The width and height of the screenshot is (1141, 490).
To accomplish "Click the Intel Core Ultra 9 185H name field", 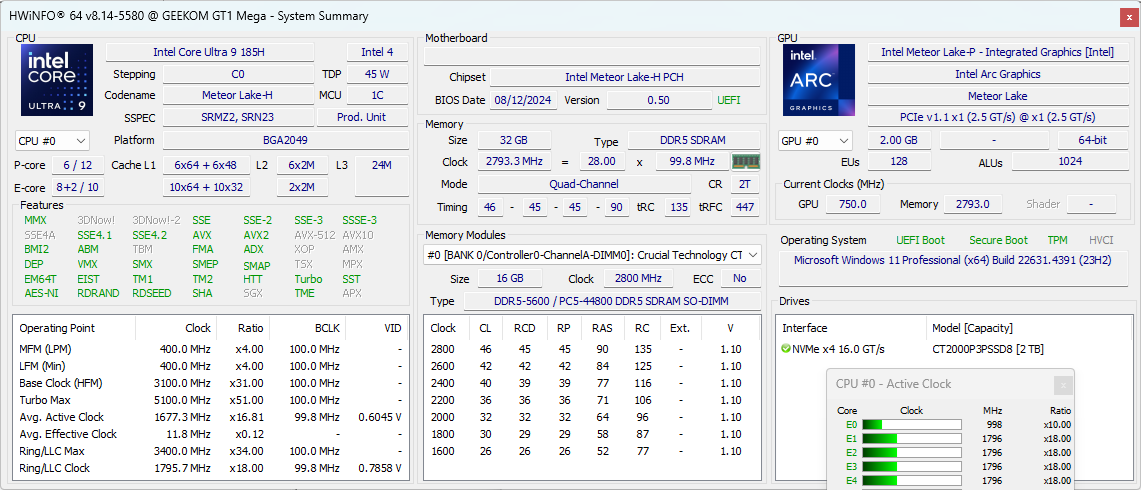I will coord(210,52).
